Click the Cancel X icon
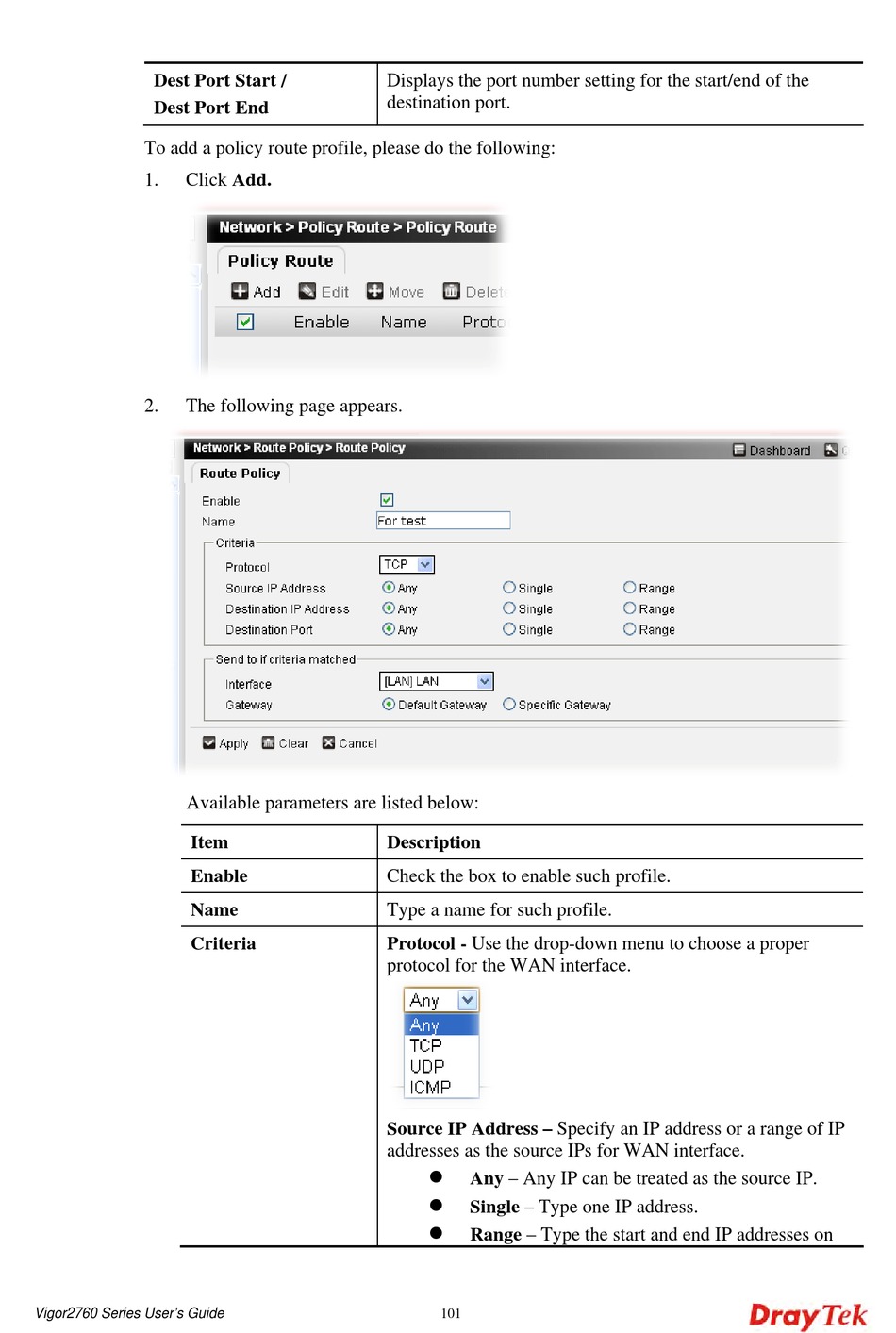The height and width of the screenshot is (1333, 896). point(329,743)
